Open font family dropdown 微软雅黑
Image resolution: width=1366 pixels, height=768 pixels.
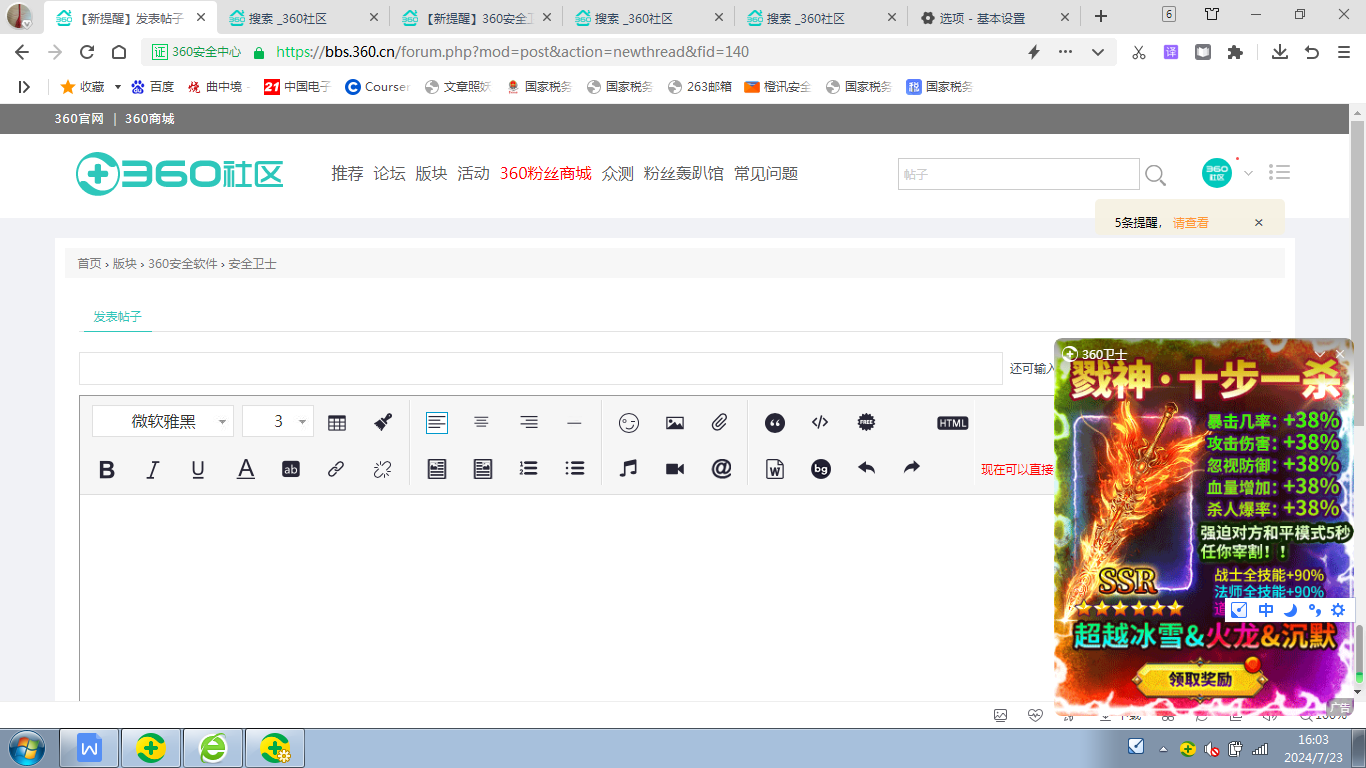point(163,422)
